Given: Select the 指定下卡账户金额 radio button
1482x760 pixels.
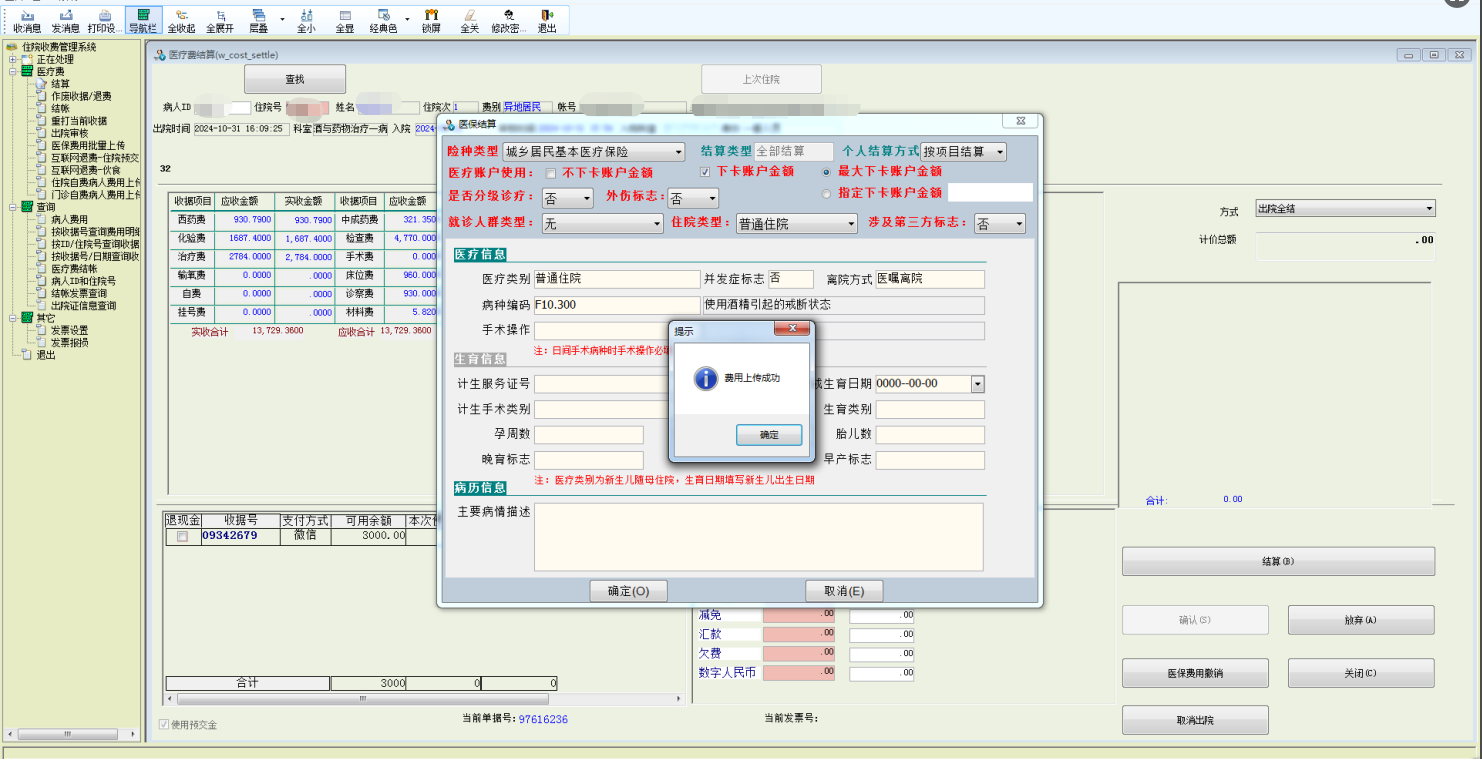Looking at the screenshot, I should [x=826, y=193].
